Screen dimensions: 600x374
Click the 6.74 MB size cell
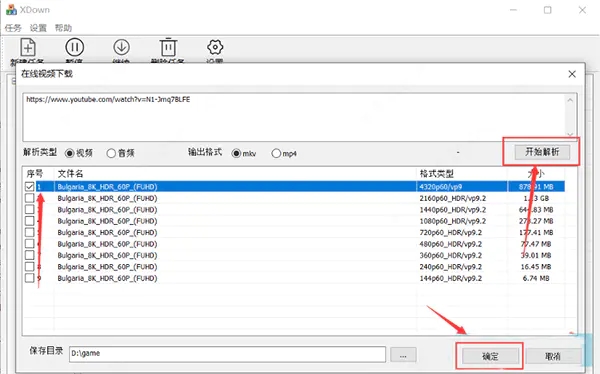[536, 278]
